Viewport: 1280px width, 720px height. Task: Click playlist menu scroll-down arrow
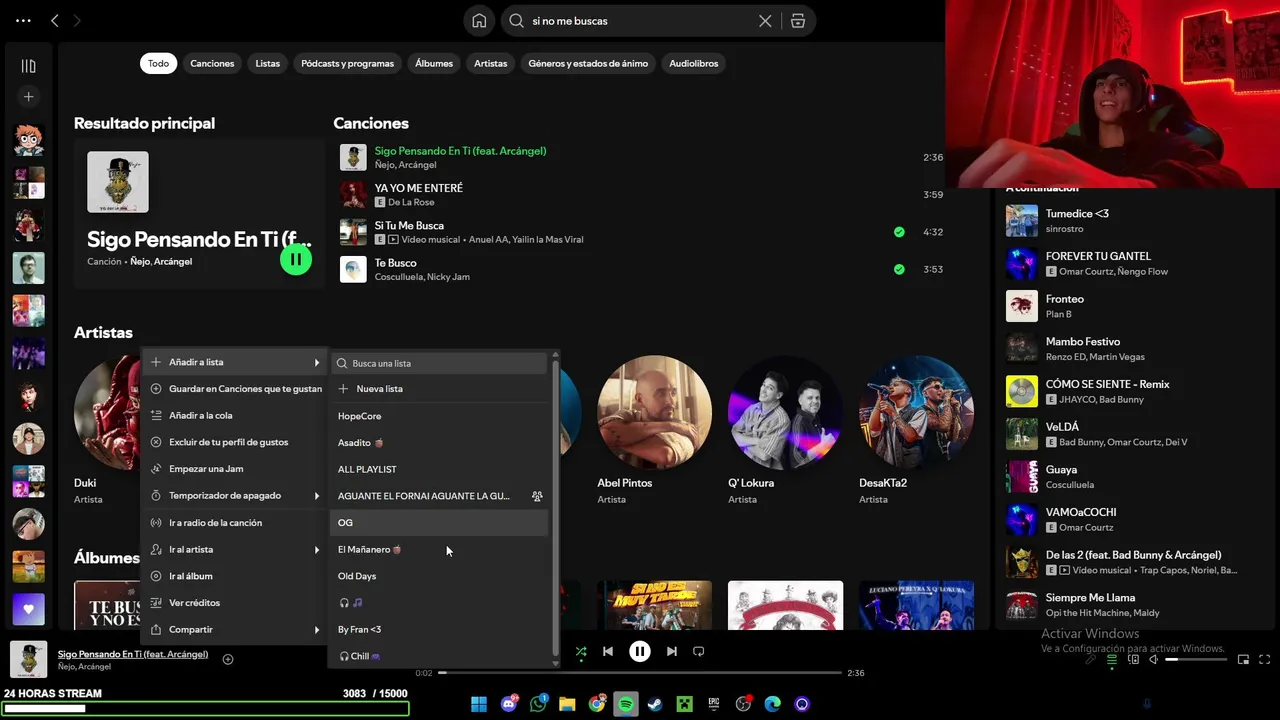pyautogui.click(x=555, y=663)
